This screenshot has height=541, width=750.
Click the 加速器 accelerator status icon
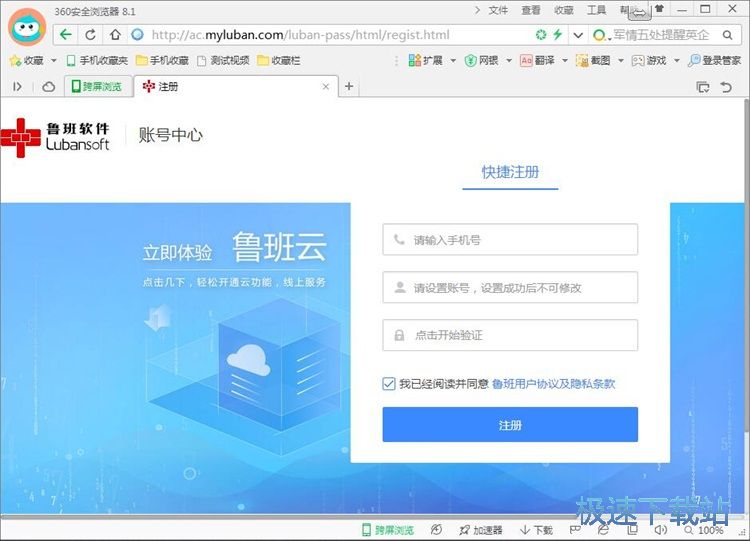(x=481, y=530)
